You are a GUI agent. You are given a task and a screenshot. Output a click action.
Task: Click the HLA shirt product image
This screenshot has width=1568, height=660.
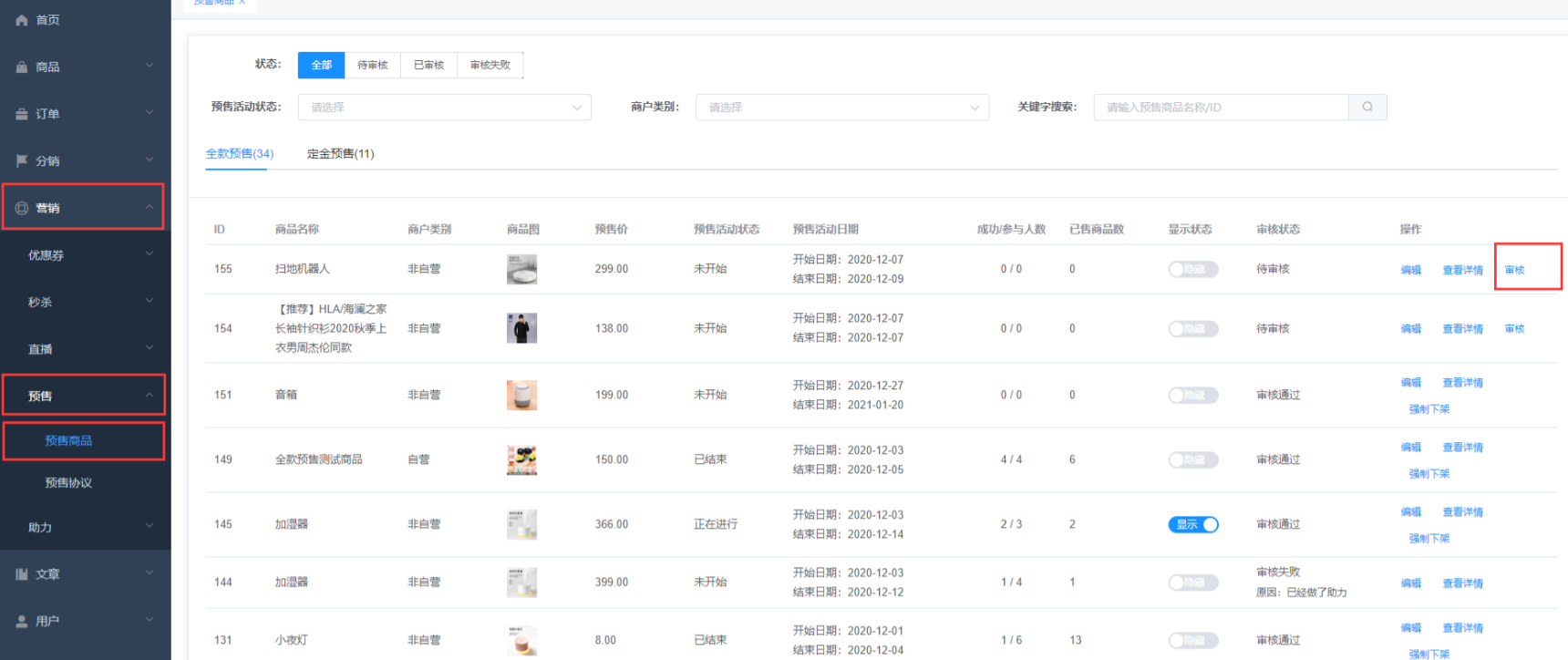click(x=521, y=328)
